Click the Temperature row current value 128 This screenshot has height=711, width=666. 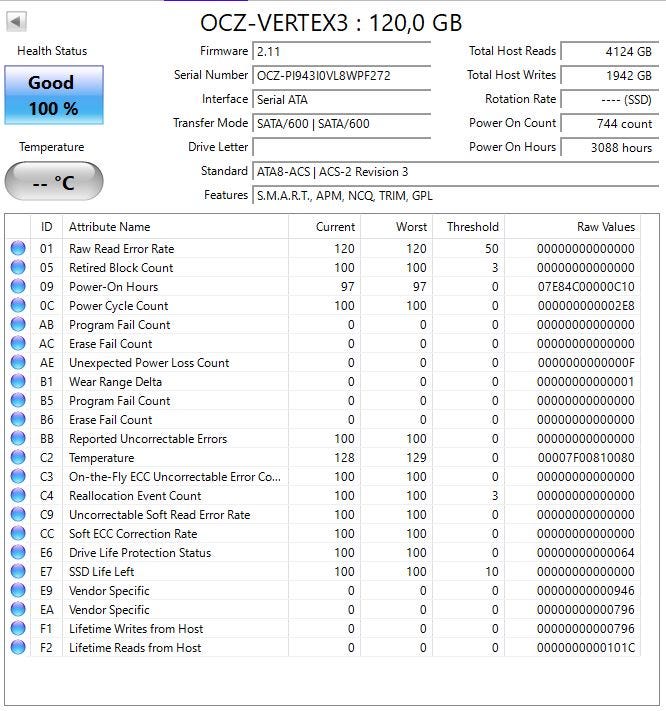(x=345, y=458)
